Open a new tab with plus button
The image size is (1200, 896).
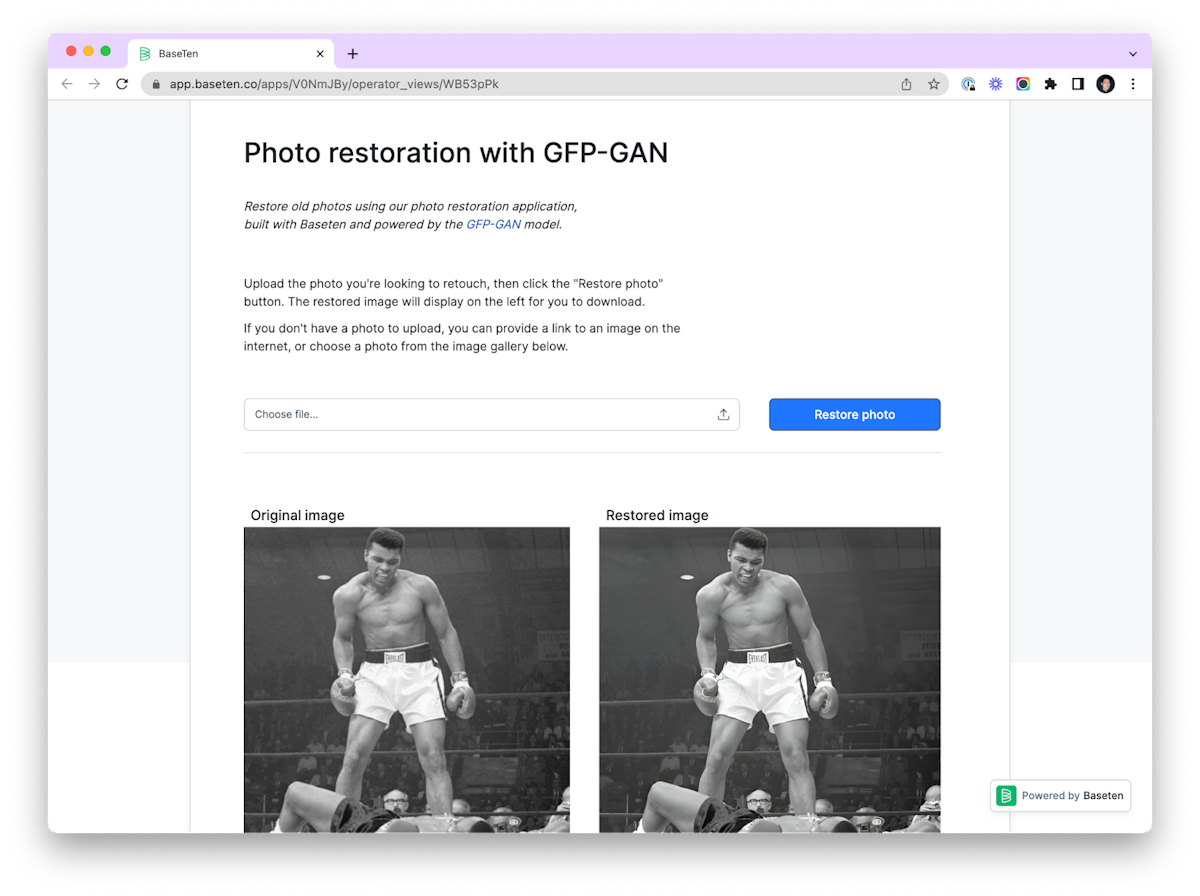(x=352, y=54)
